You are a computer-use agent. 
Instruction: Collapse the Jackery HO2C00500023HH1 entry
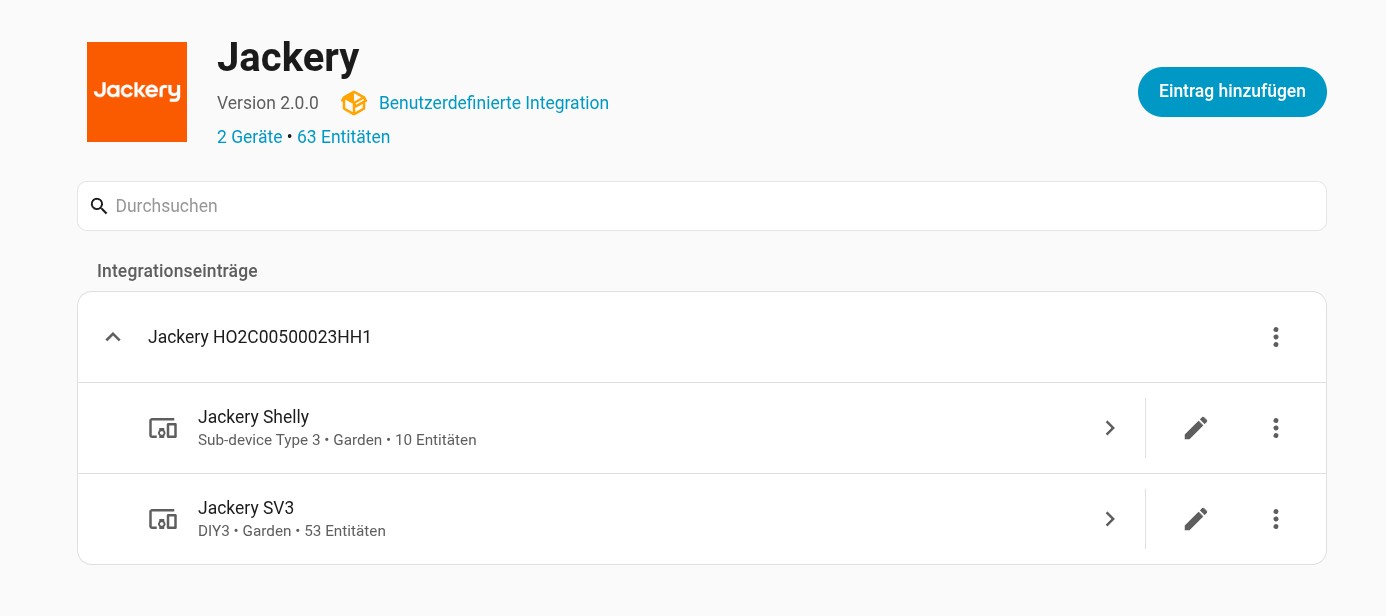pos(113,337)
